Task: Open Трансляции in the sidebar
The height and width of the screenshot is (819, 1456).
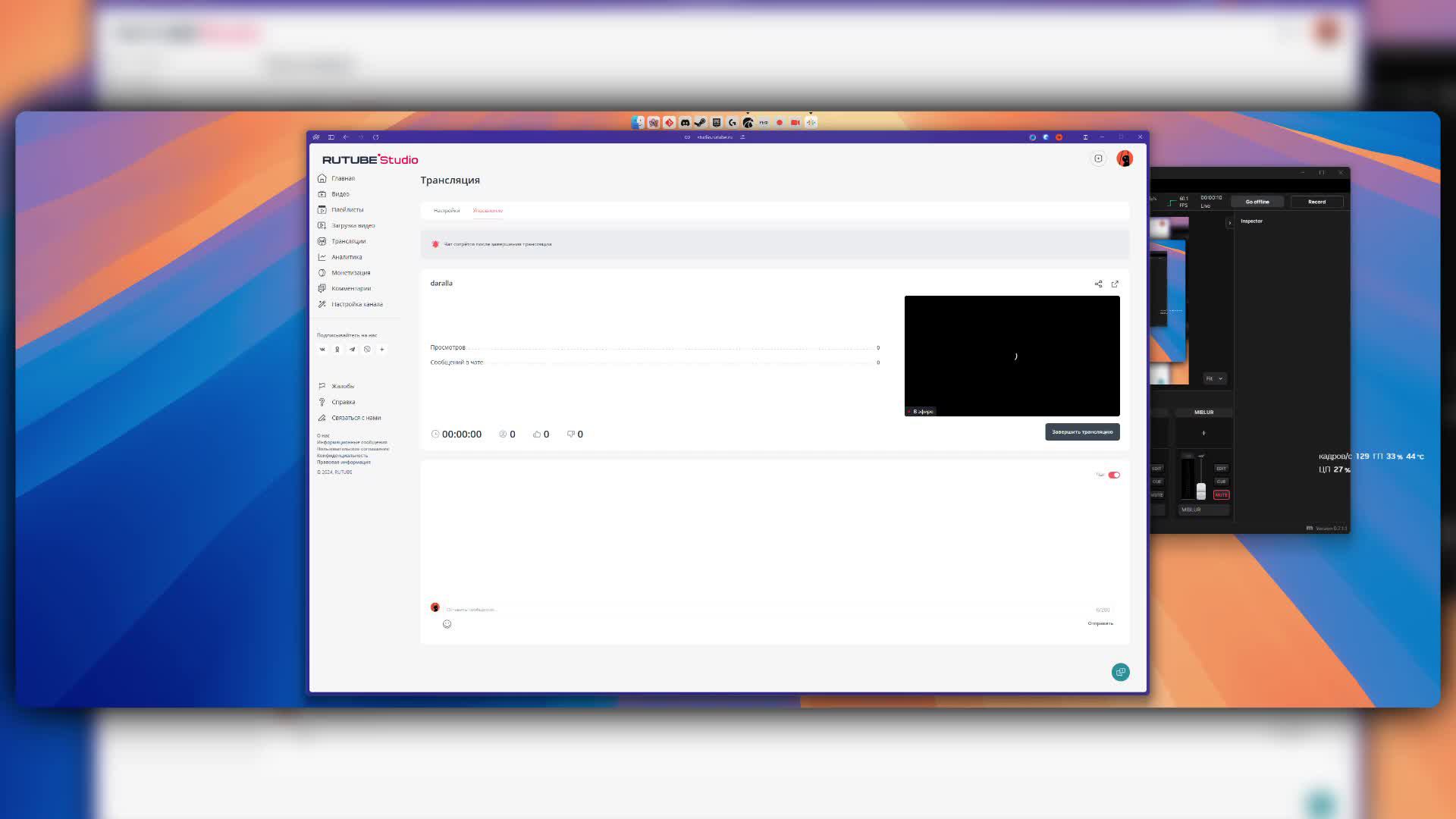Action: point(348,241)
